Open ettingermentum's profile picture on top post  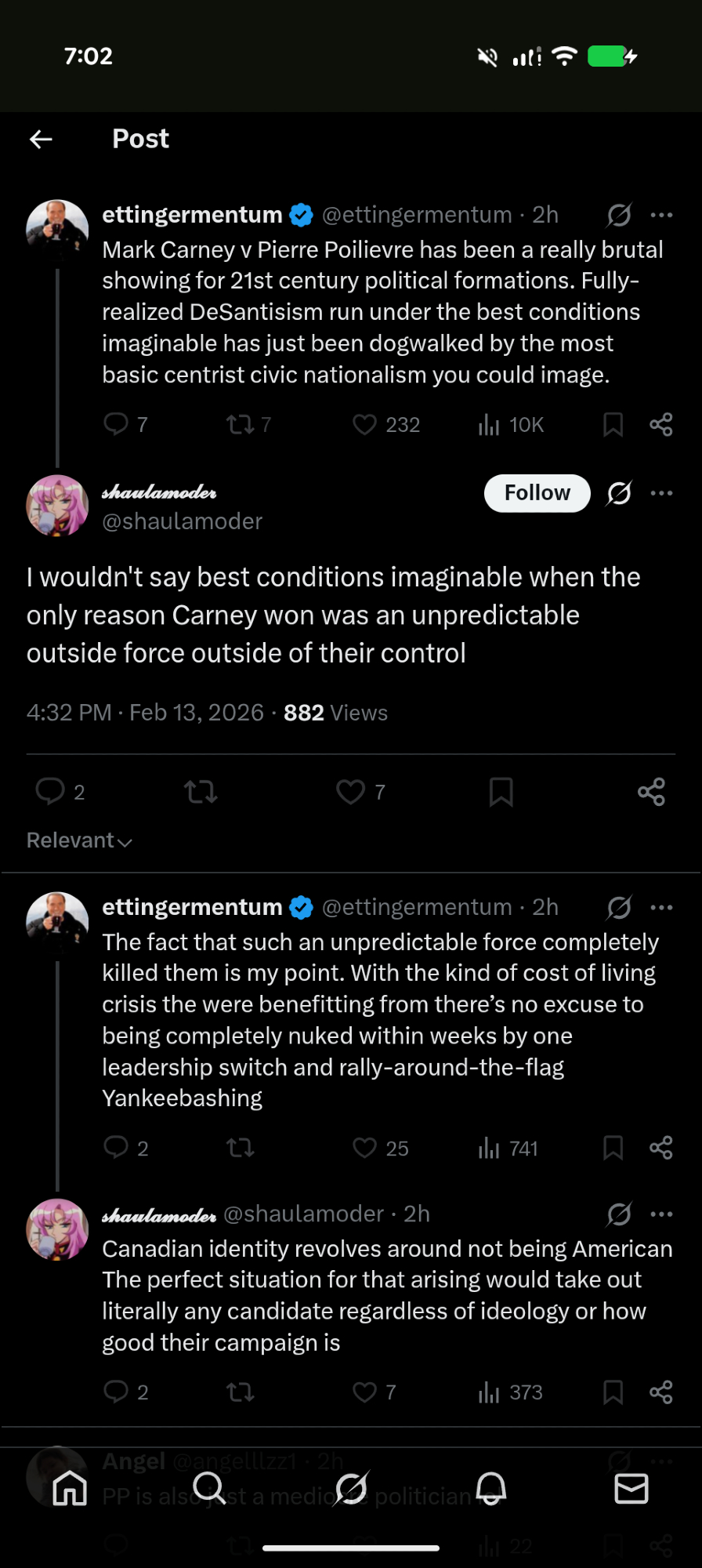pyautogui.click(x=57, y=230)
